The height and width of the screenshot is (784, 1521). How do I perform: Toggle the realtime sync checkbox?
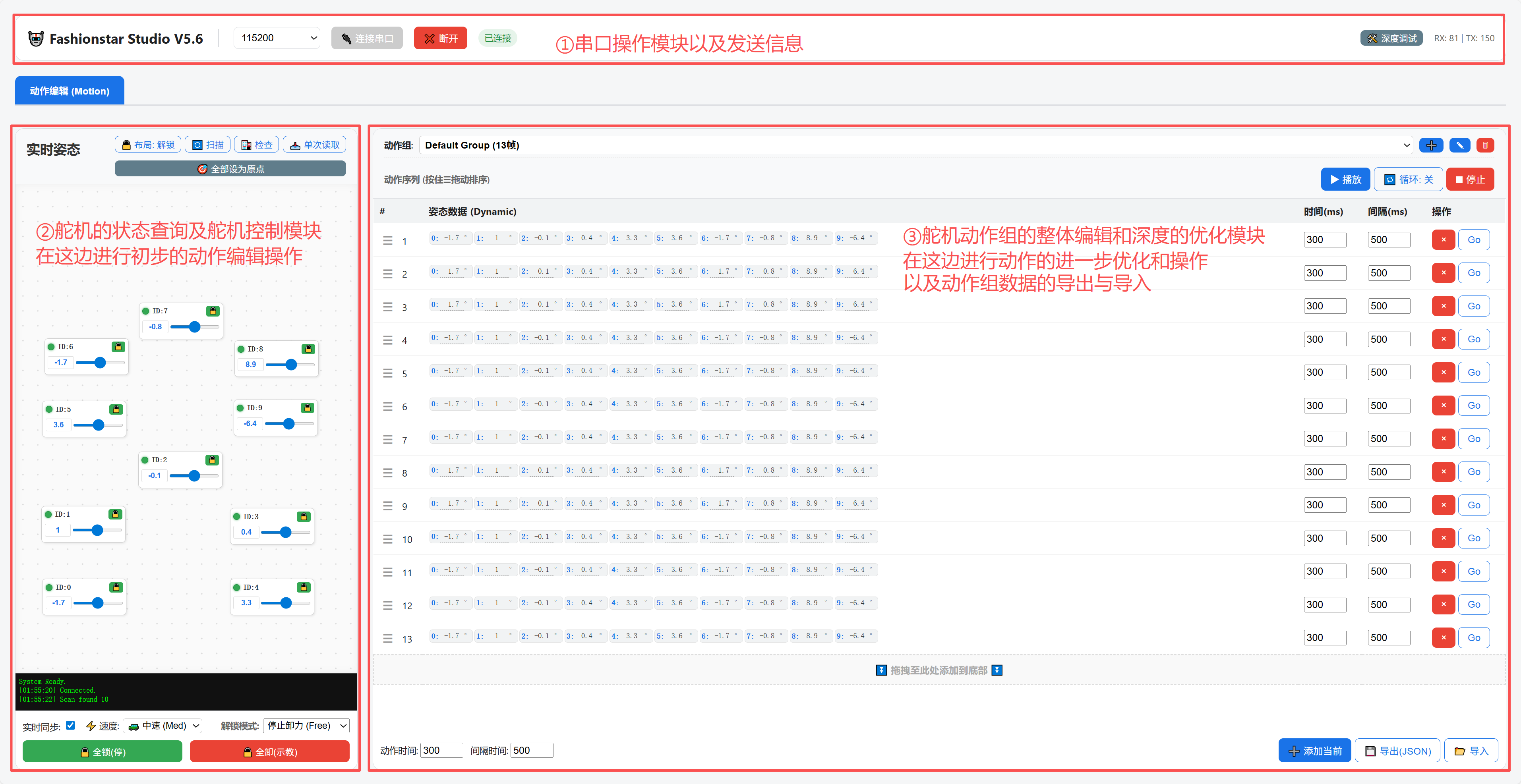coord(71,726)
